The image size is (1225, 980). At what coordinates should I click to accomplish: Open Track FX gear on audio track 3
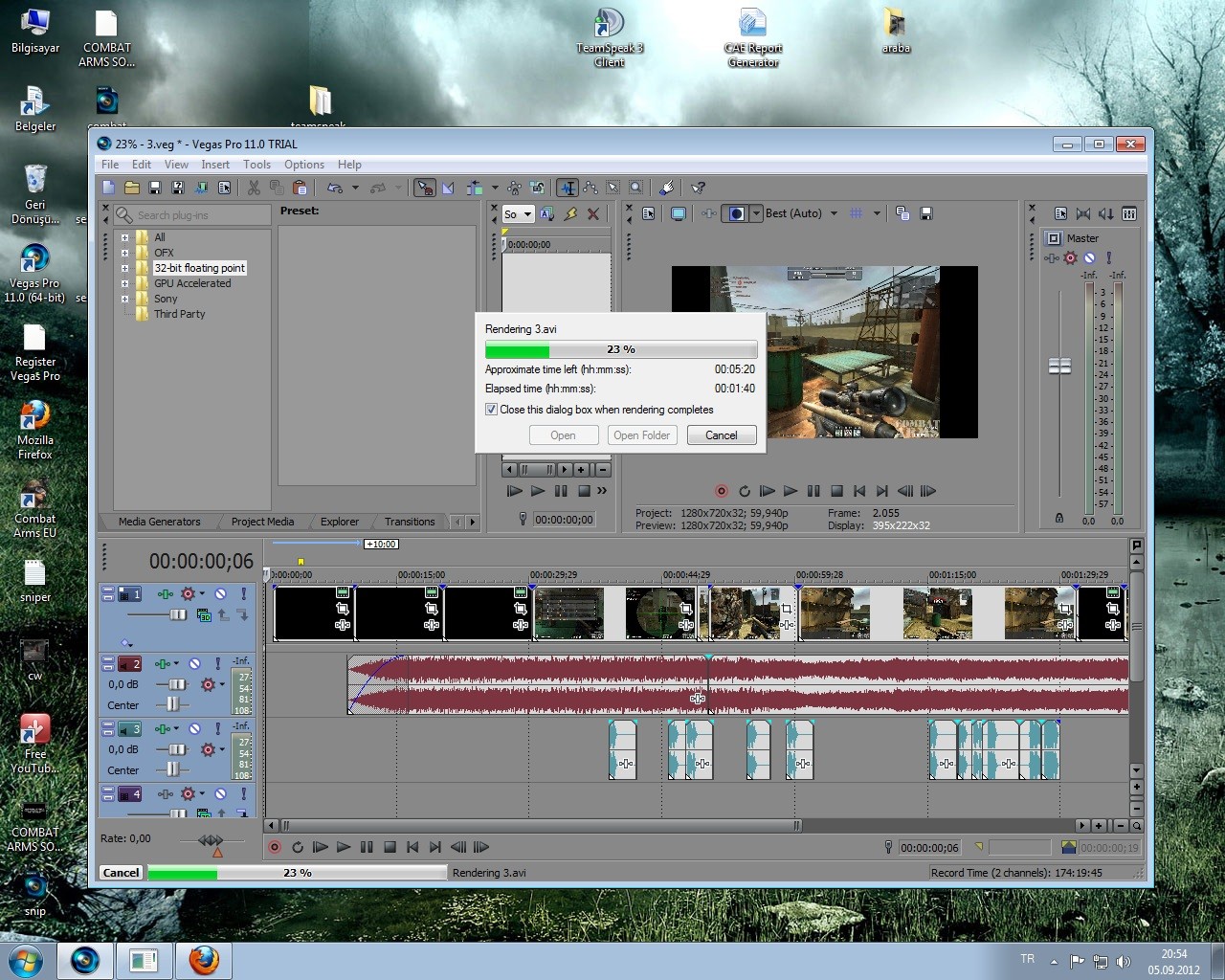(x=208, y=749)
